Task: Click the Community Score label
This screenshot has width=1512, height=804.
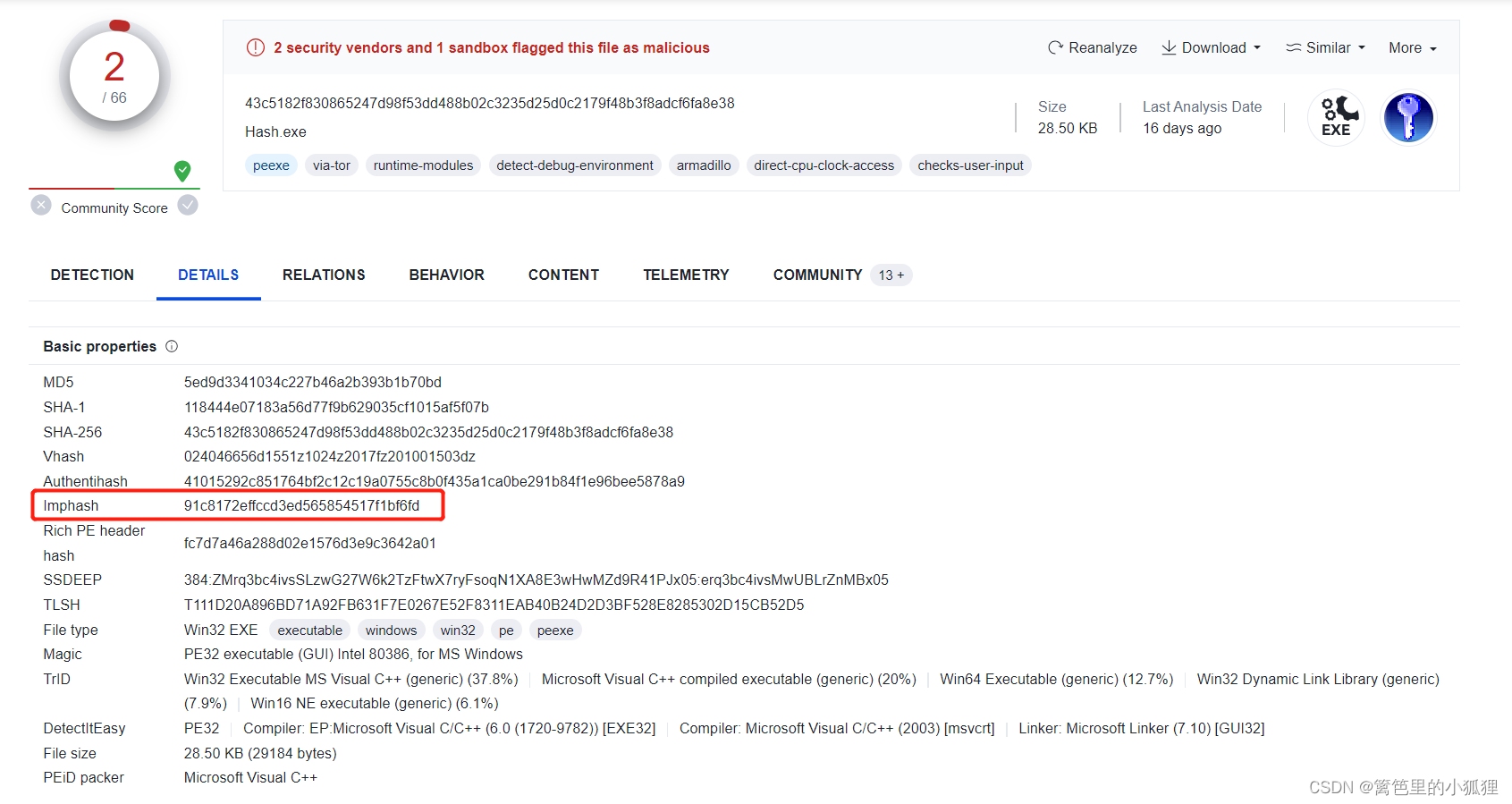Action: click(x=114, y=208)
